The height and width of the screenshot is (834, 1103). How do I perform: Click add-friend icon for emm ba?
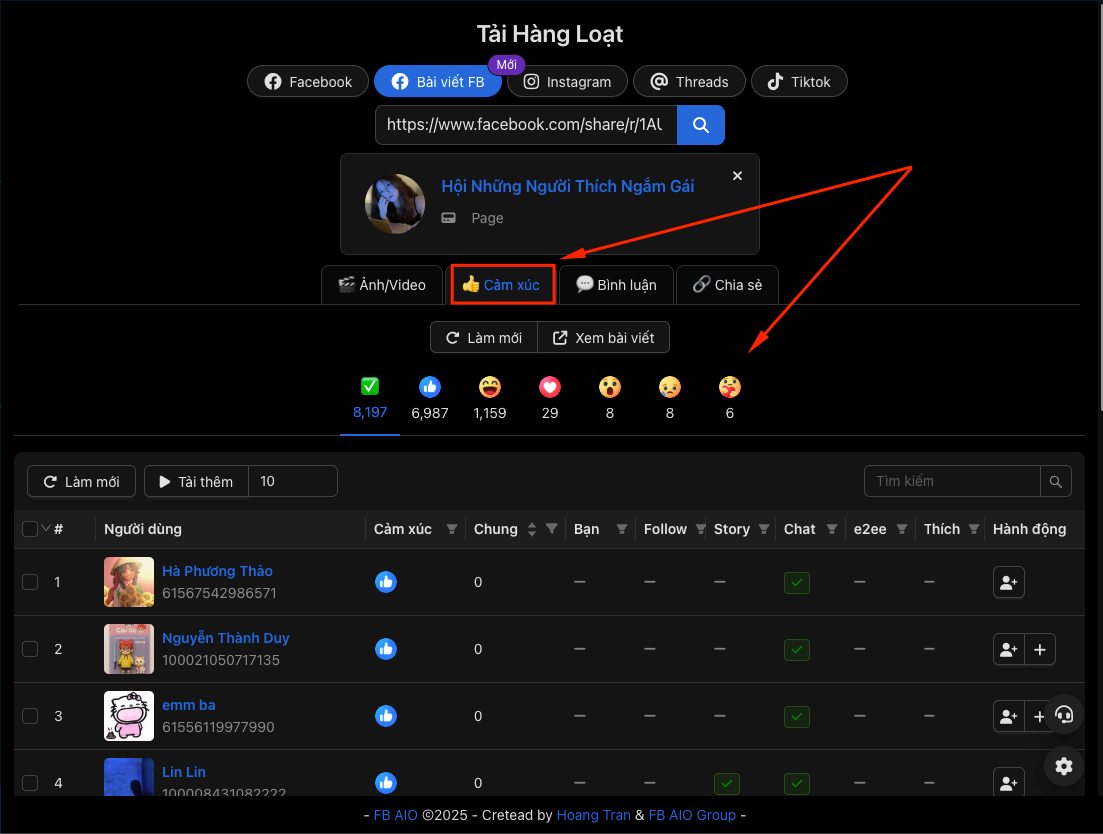coord(1009,716)
